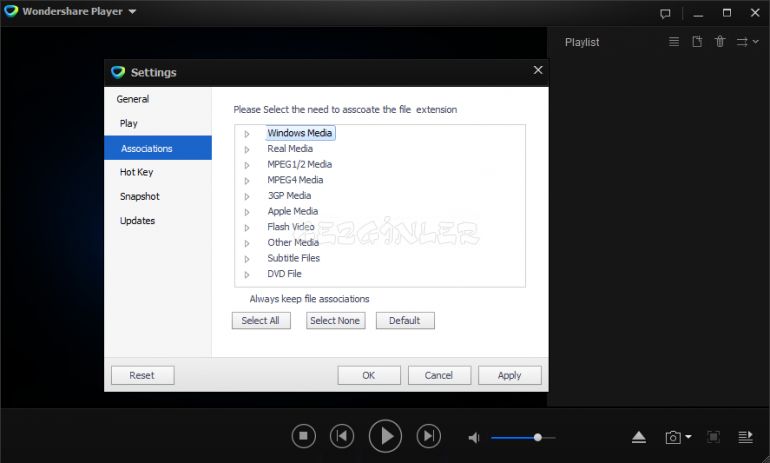Open the Updates settings tab

tap(138, 220)
